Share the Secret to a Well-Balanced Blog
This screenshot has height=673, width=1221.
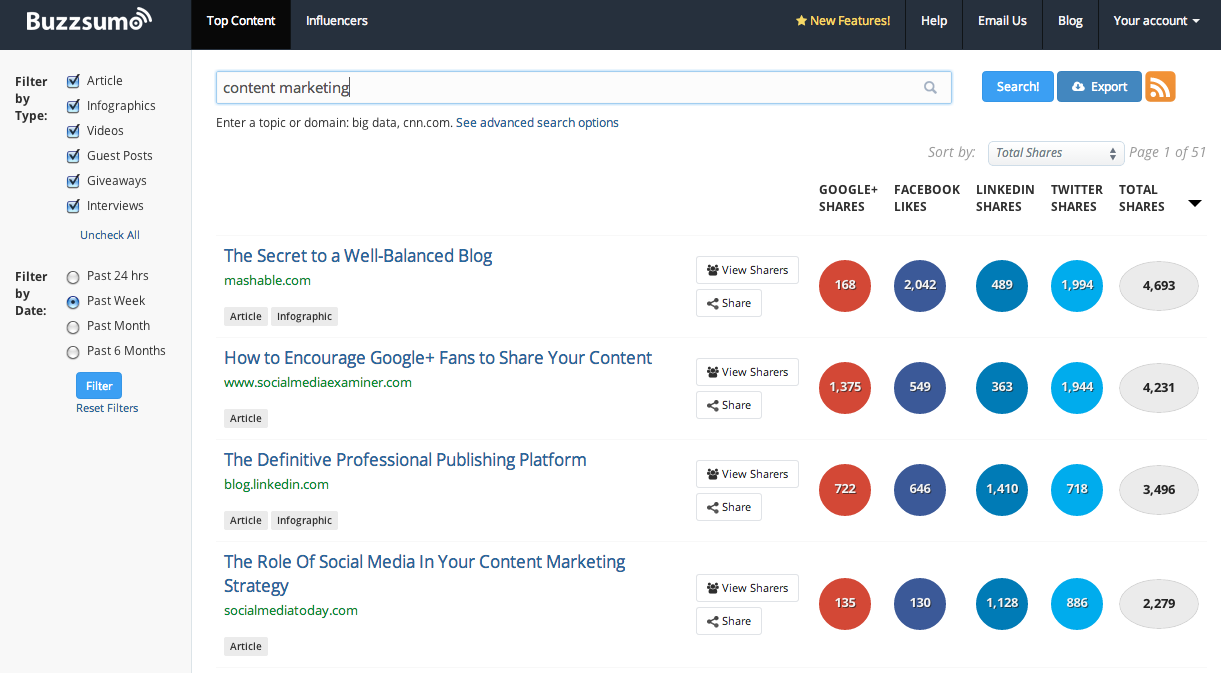729,303
